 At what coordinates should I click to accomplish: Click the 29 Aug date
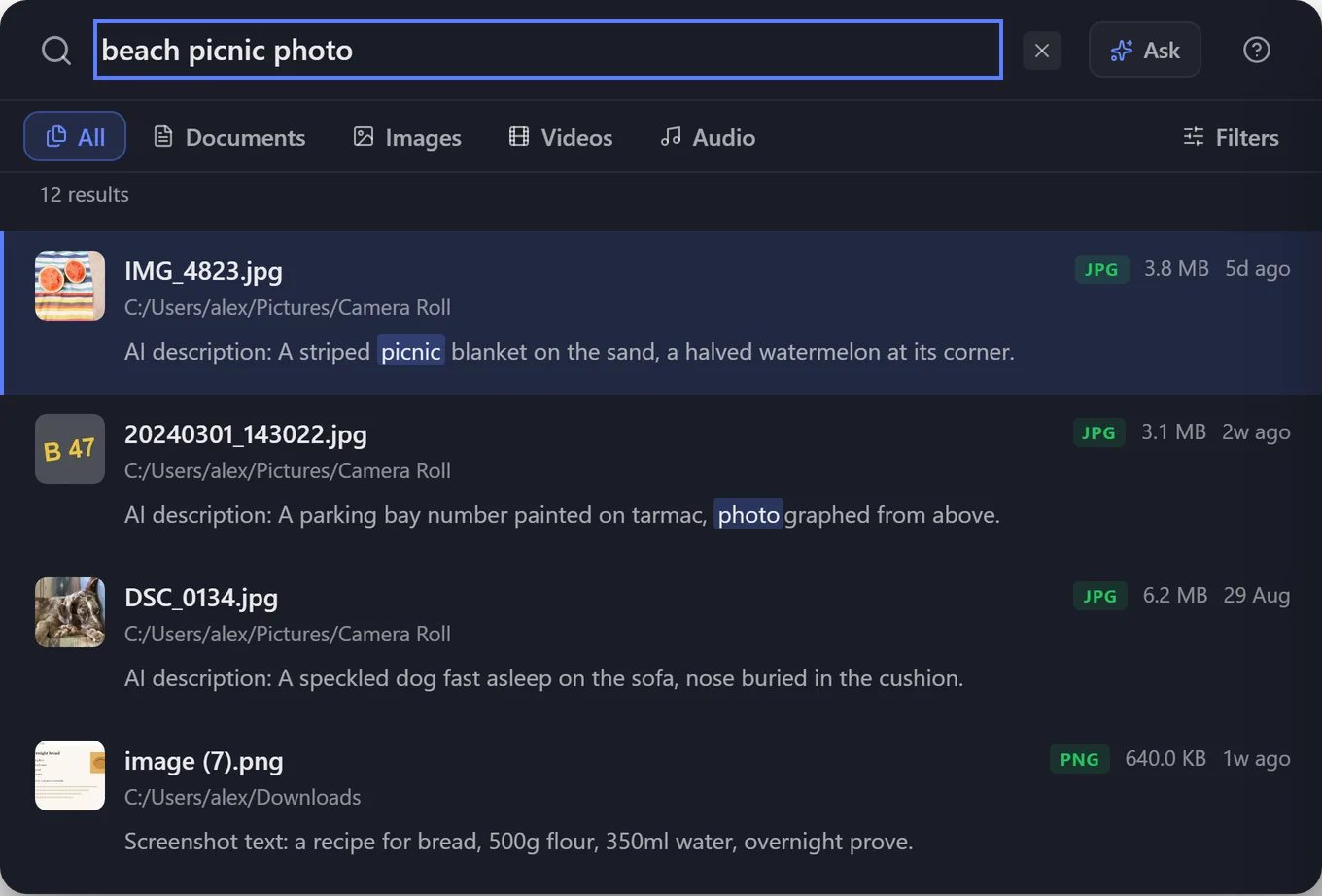pyautogui.click(x=1257, y=595)
